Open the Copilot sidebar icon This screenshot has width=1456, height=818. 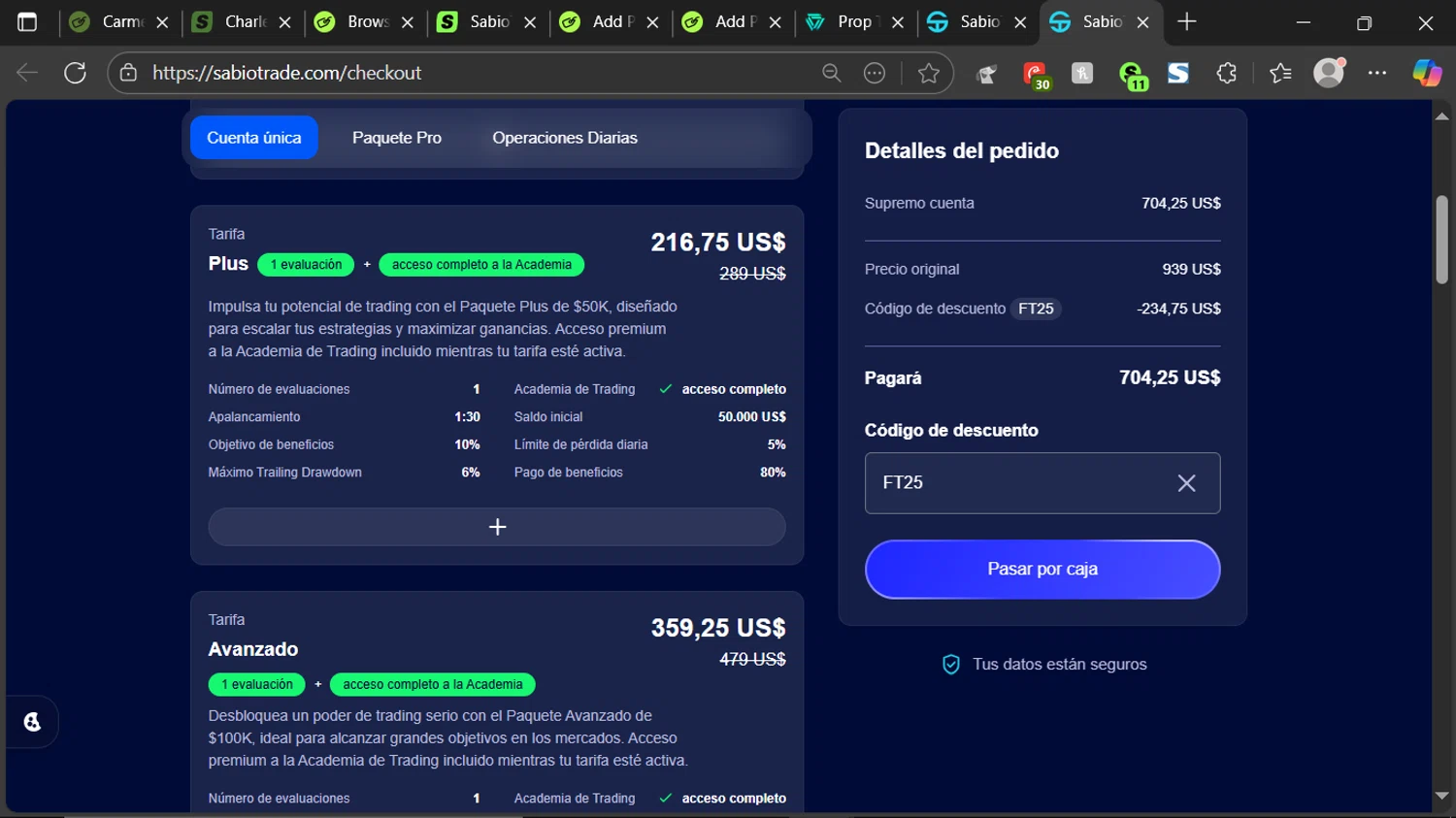tap(1427, 73)
